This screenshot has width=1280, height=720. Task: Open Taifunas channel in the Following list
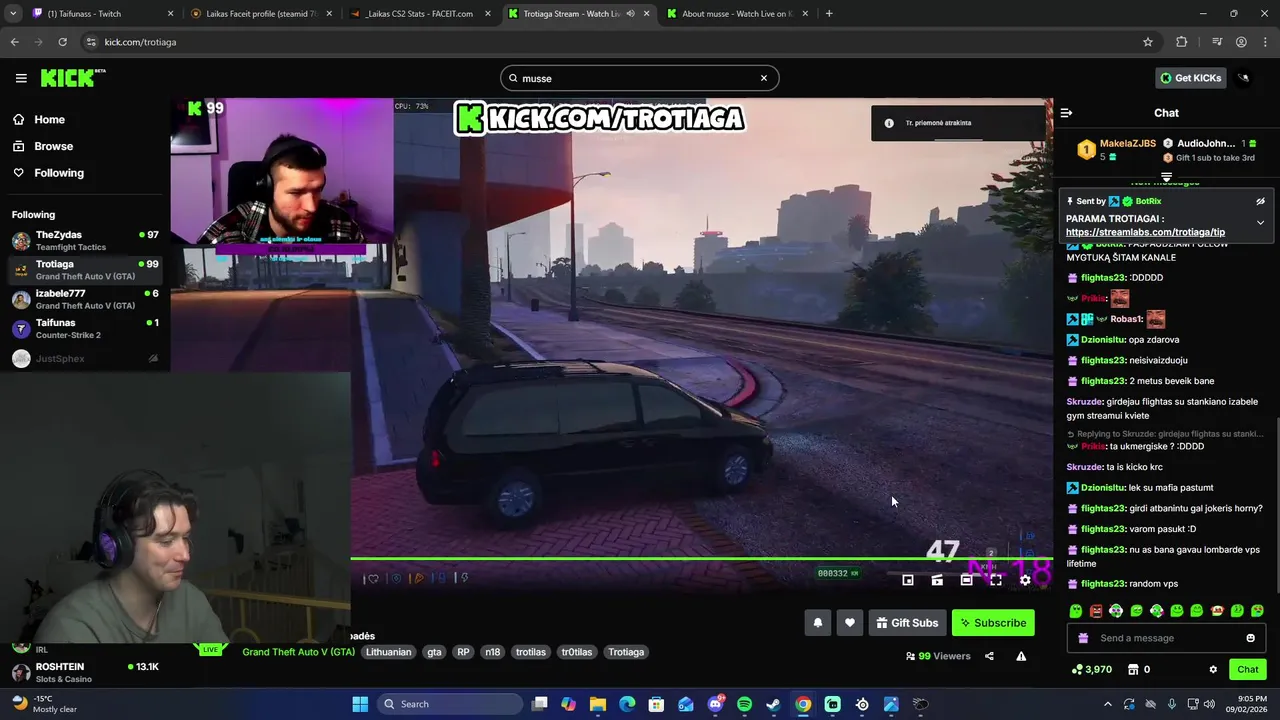pos(85,328)
